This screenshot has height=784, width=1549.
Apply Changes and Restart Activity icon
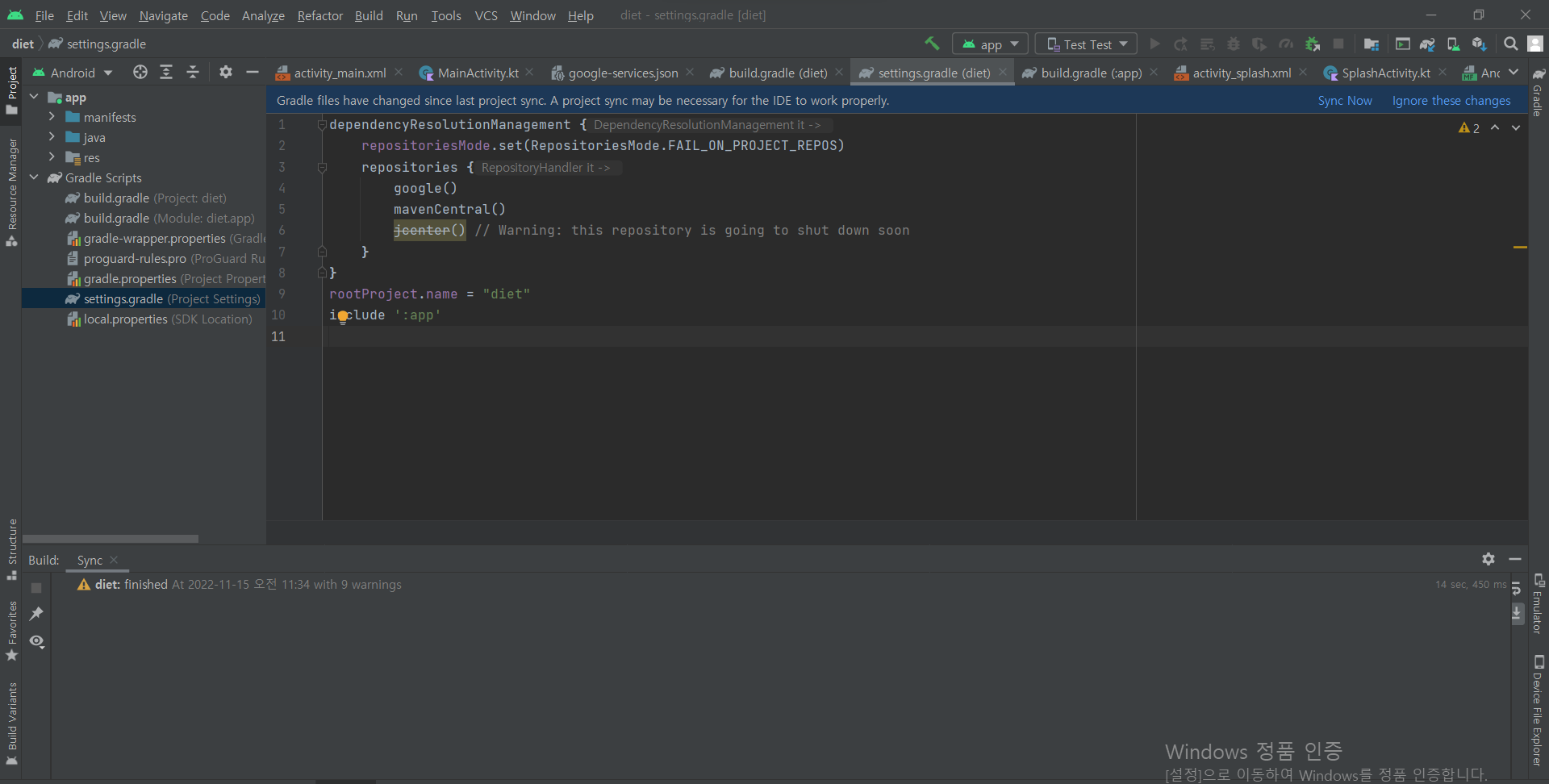tap(1181, 44)
